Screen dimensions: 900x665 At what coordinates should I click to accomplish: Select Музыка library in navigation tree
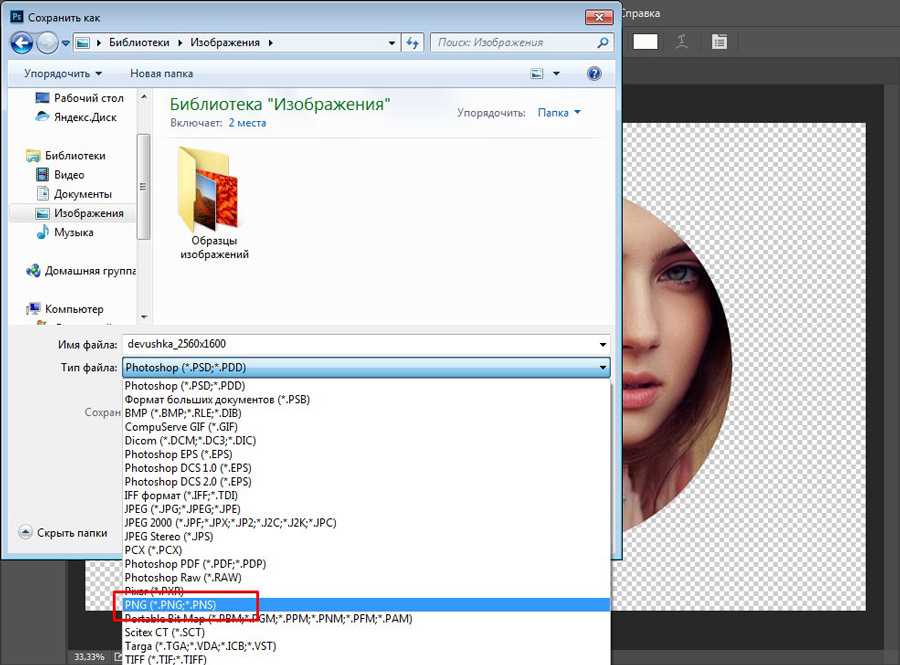pos(64,232)
